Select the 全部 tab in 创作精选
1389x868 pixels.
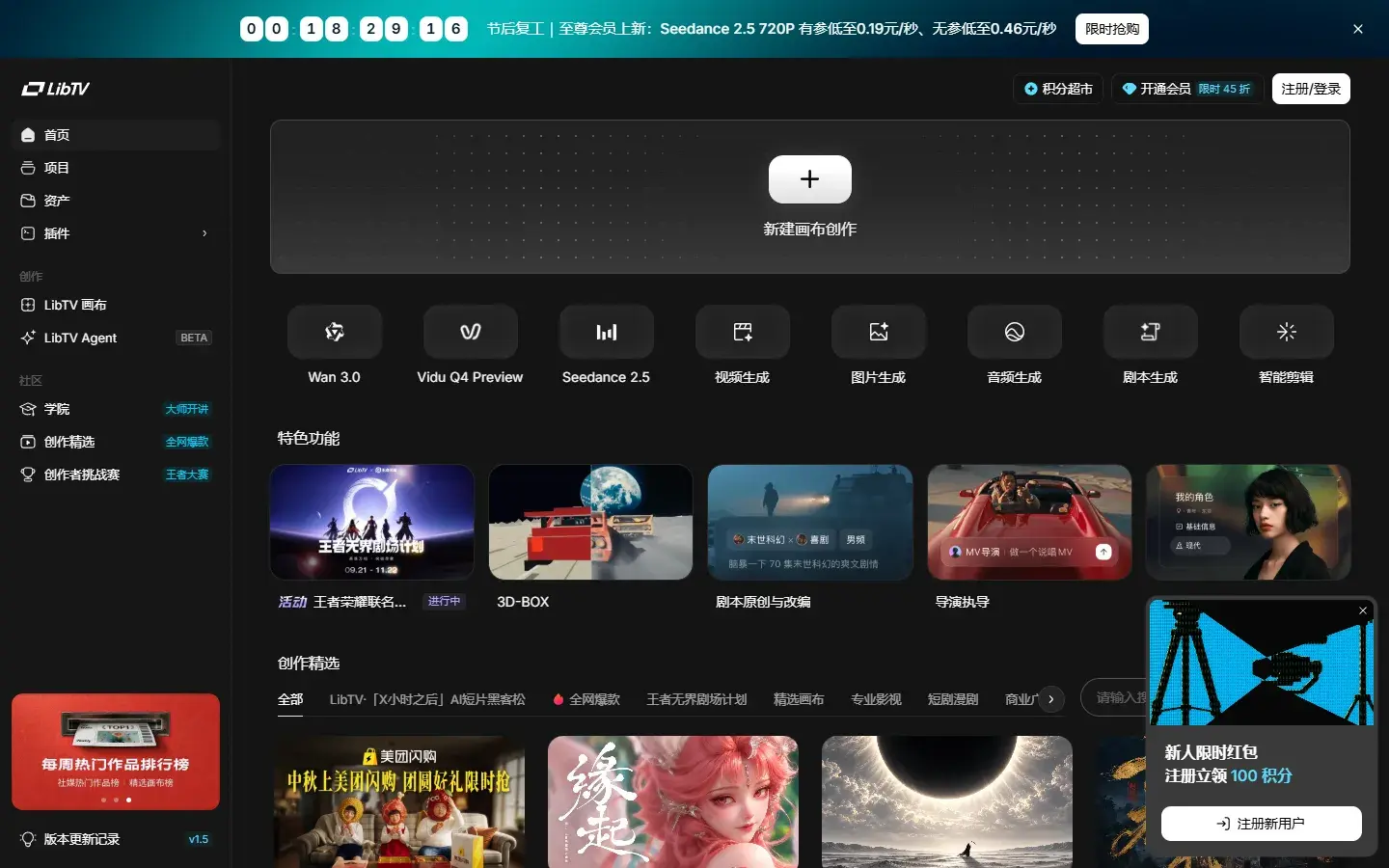coord(290,699)
